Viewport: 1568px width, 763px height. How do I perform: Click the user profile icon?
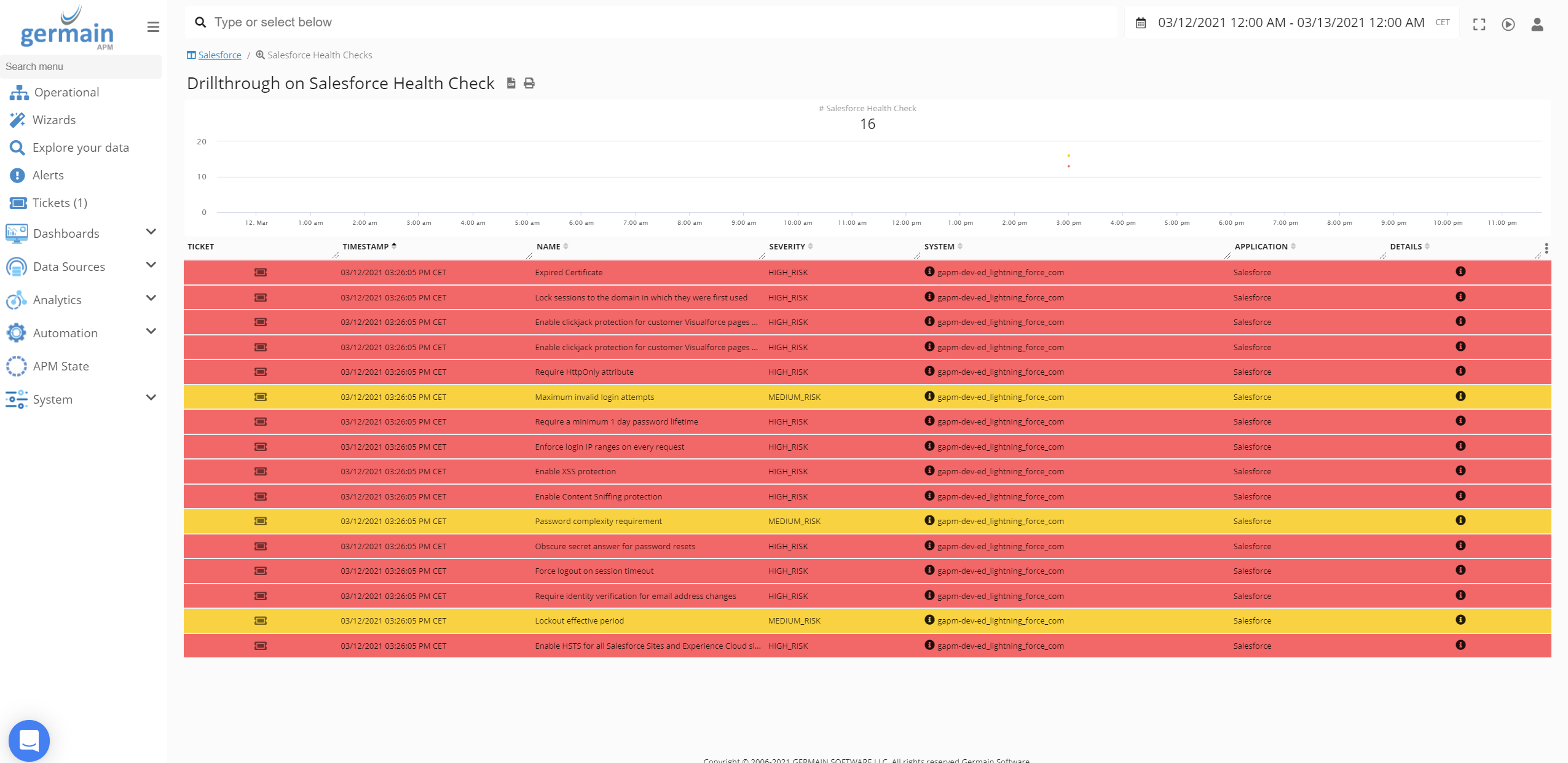coord(1537,24)
